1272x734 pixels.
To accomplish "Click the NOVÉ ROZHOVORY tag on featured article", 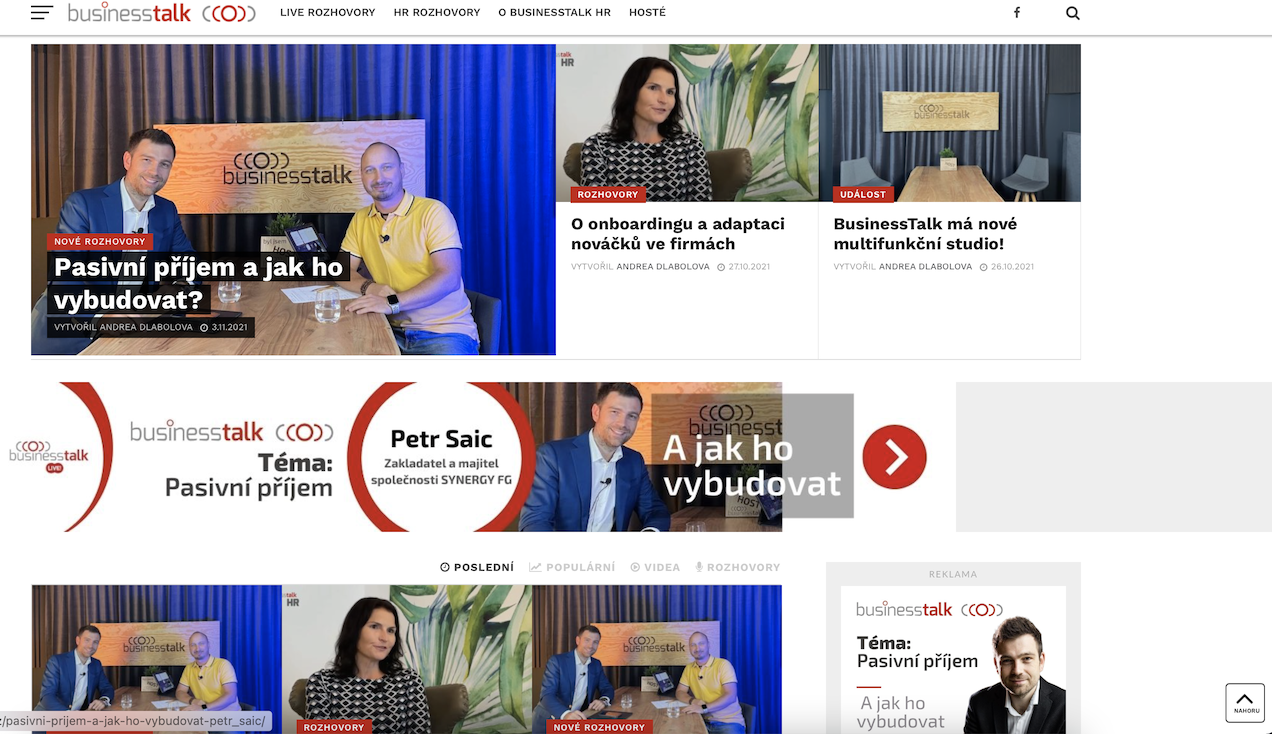I will click(x=100, y=241).
